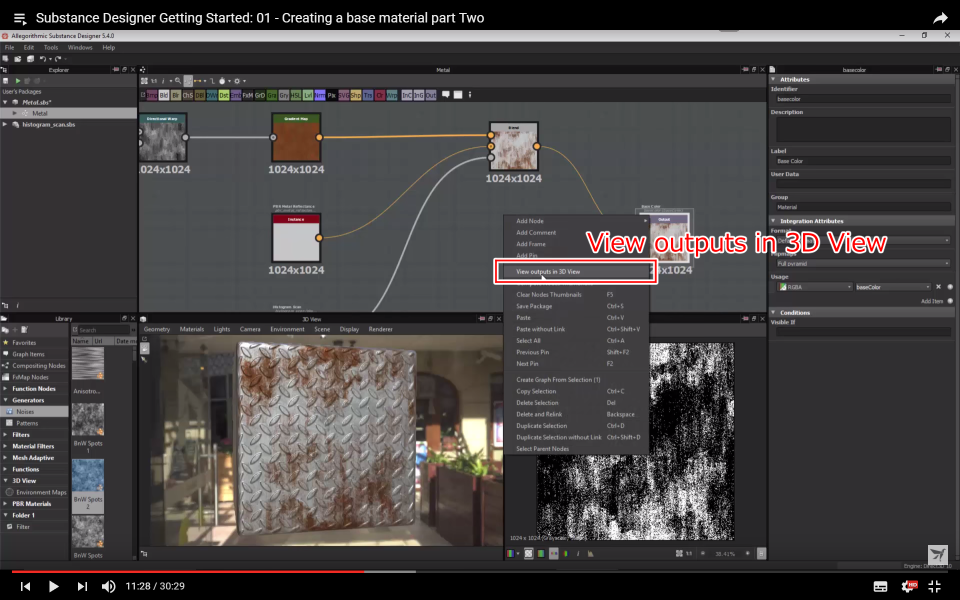Viewport: 960px width, 600px height.
Task: Click the remove usage X icon
Action: [x=938, y=287]
